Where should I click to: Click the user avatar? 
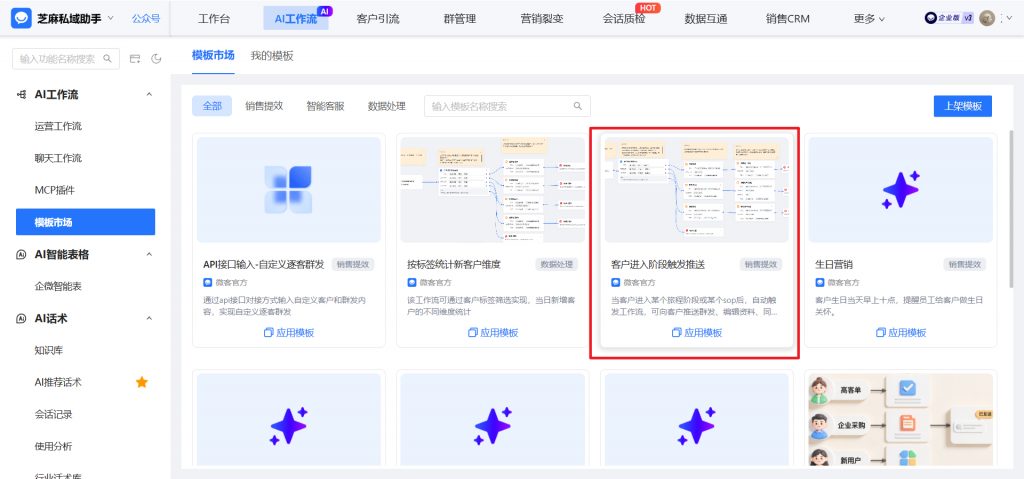987,18
